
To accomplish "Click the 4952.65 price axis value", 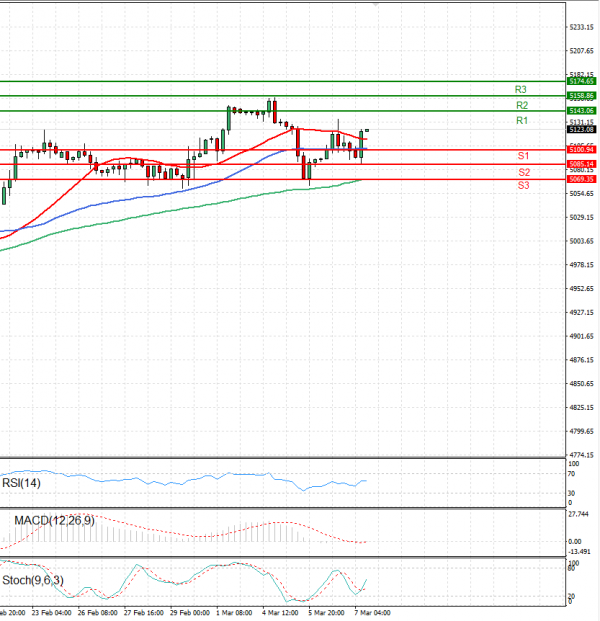I will point(581,289).
